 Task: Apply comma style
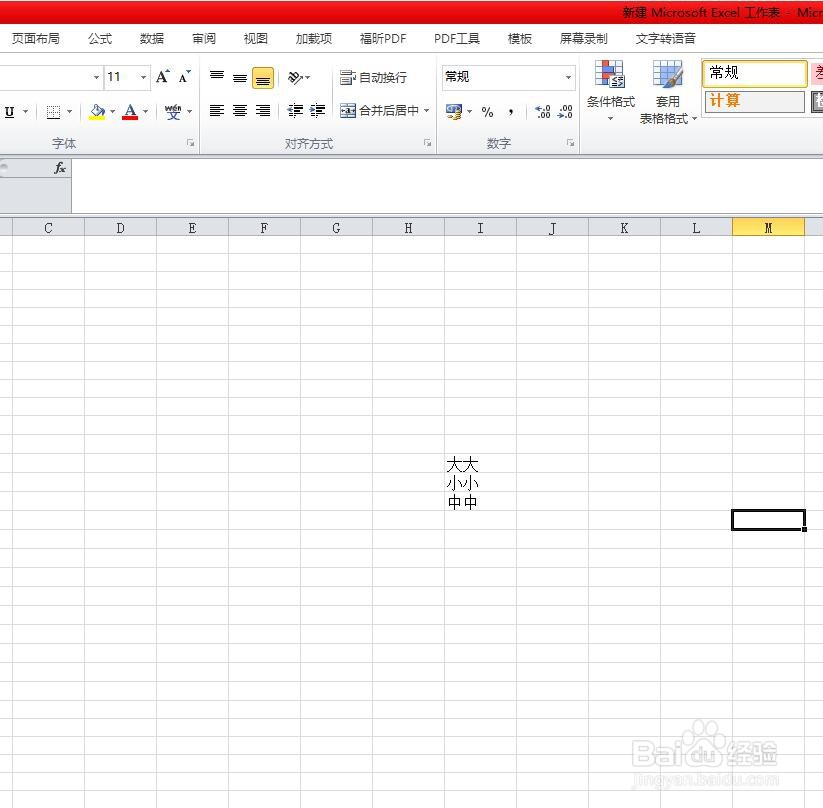point(510,112)
